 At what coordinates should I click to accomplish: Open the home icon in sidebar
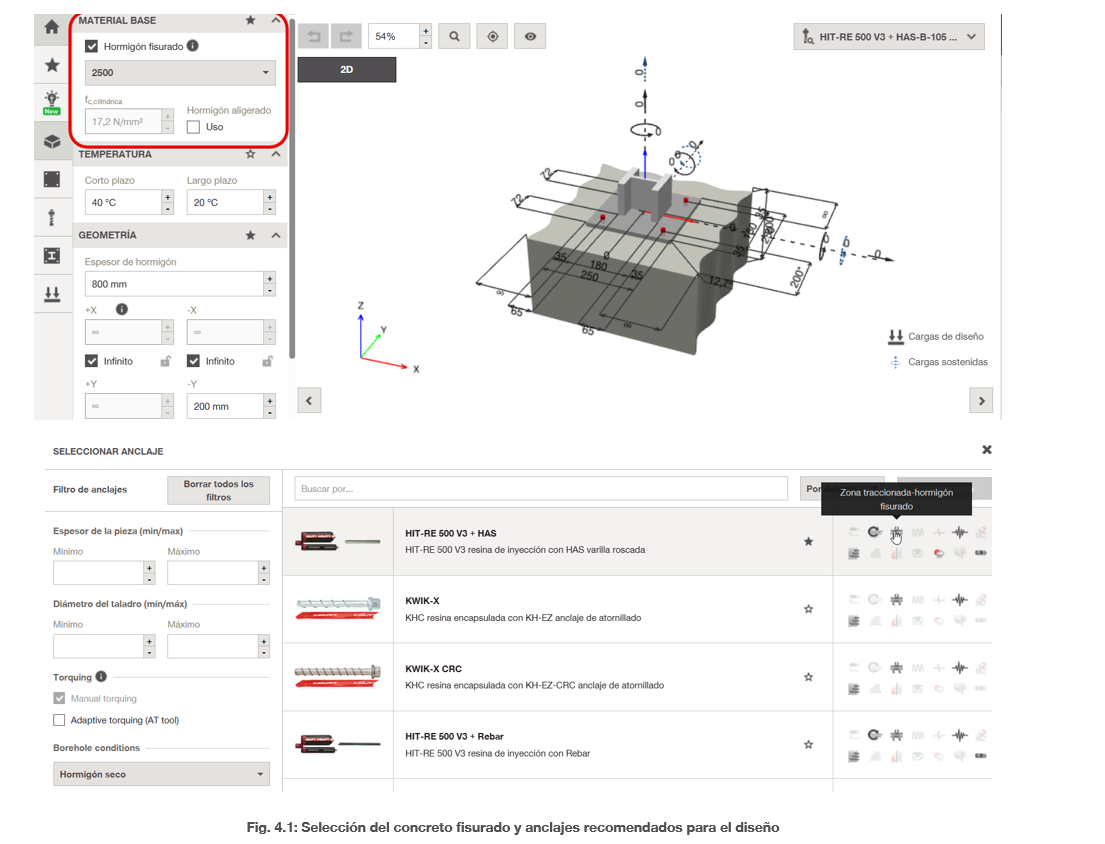tap(52, 27)
